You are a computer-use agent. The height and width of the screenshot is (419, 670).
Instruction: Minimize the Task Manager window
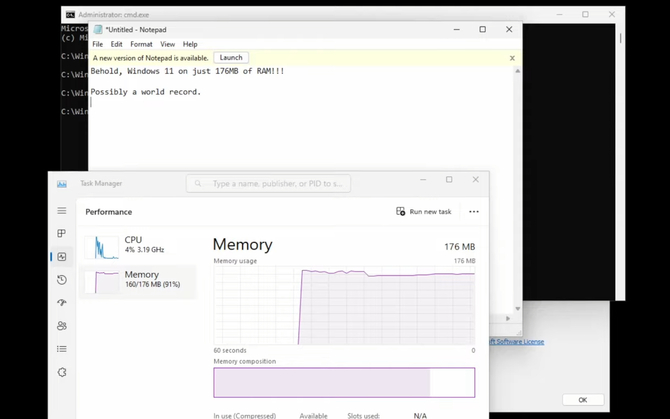tap(423, 179)
